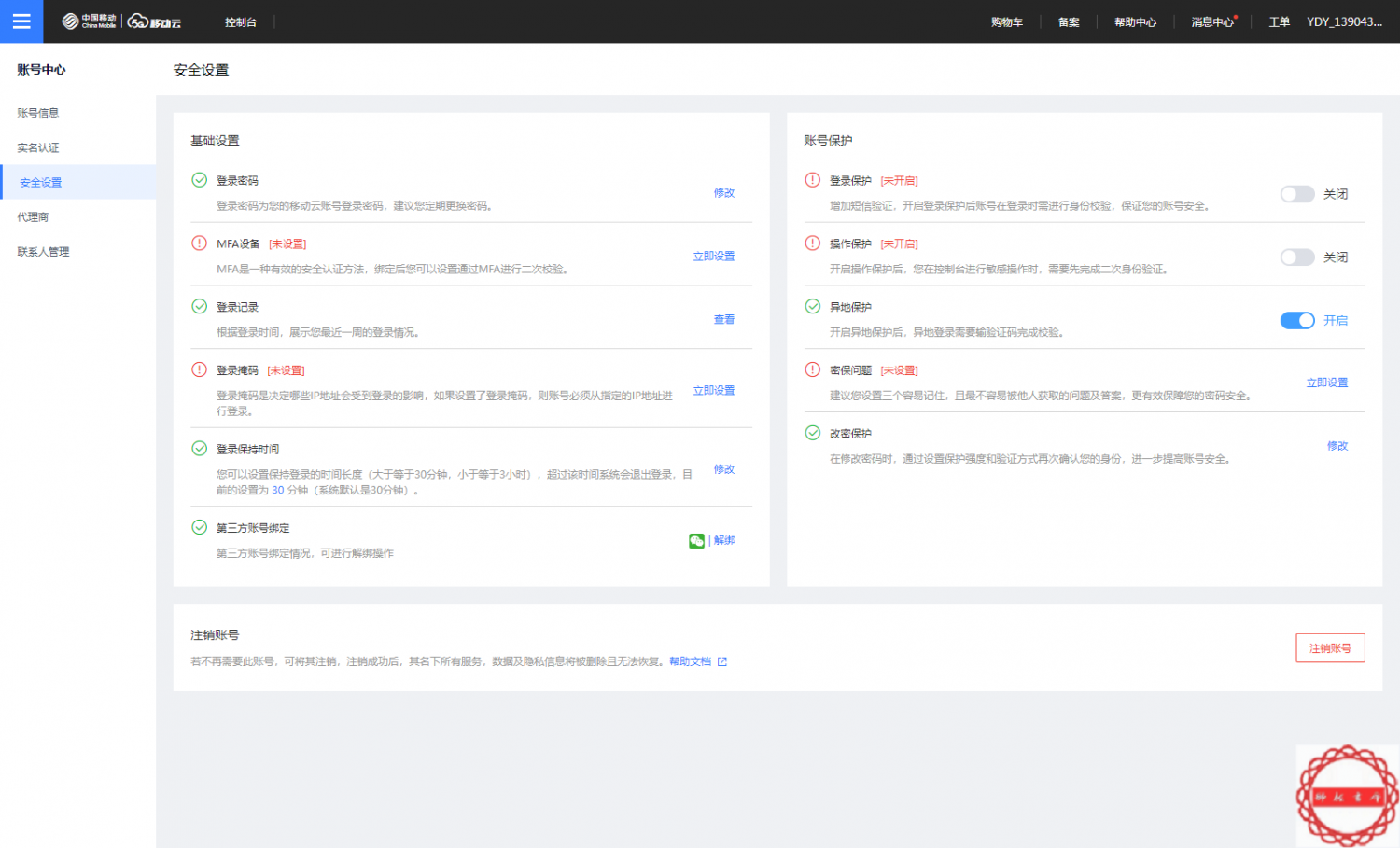
Task: Click red warning icon beside 密保问题
Action: pos(812,369)
